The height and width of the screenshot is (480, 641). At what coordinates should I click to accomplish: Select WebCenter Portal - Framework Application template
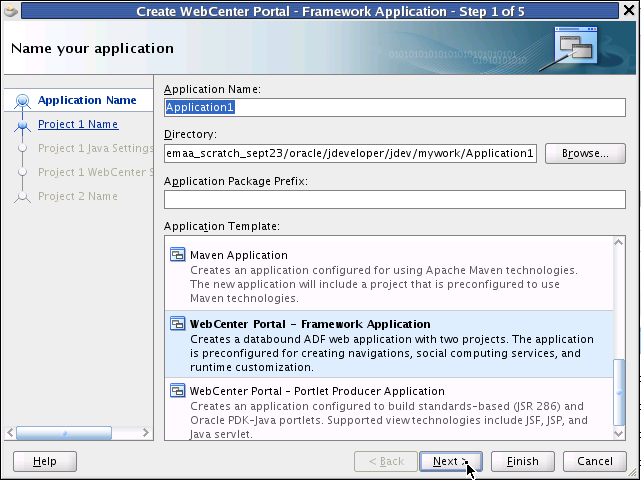pyautogui.click(x=389, y=344)
